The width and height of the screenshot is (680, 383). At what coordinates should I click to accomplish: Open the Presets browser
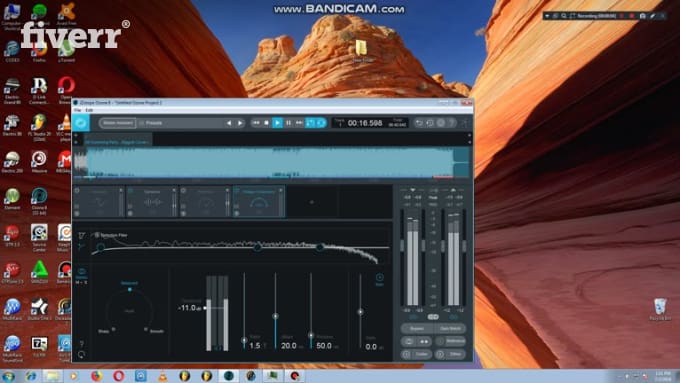coord(154,123)
